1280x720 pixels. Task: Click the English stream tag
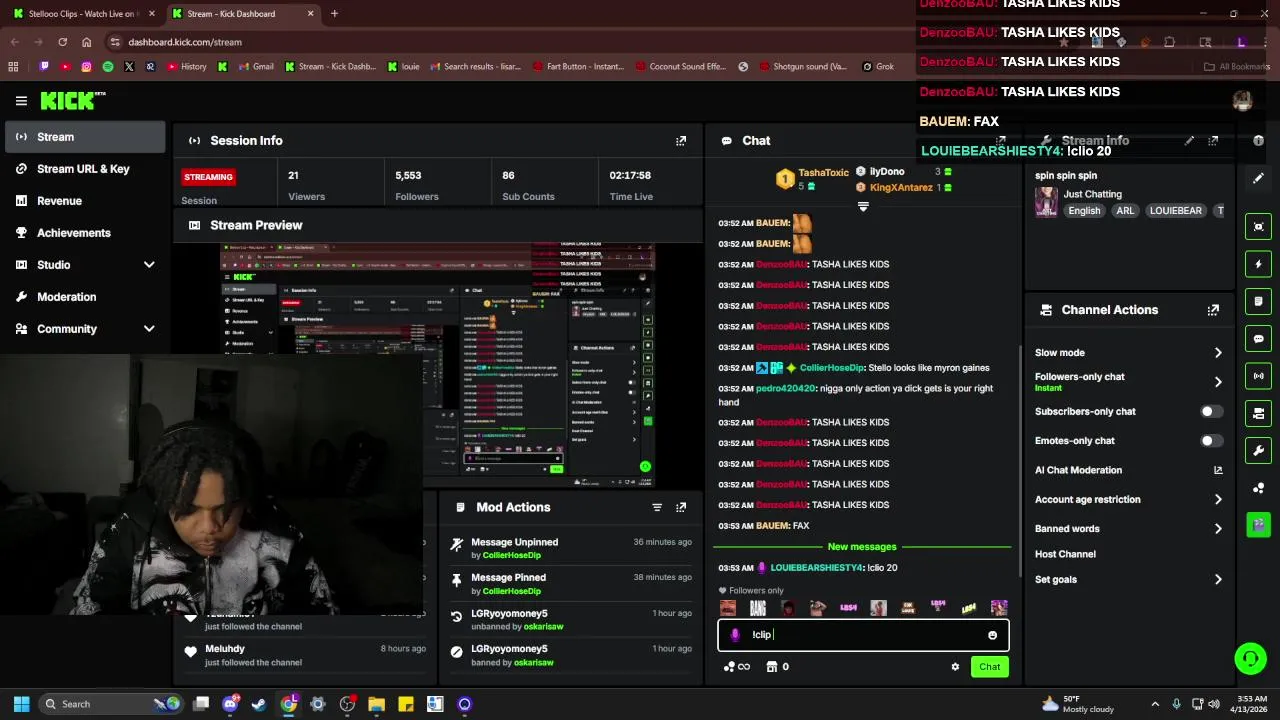[1084, 211]
